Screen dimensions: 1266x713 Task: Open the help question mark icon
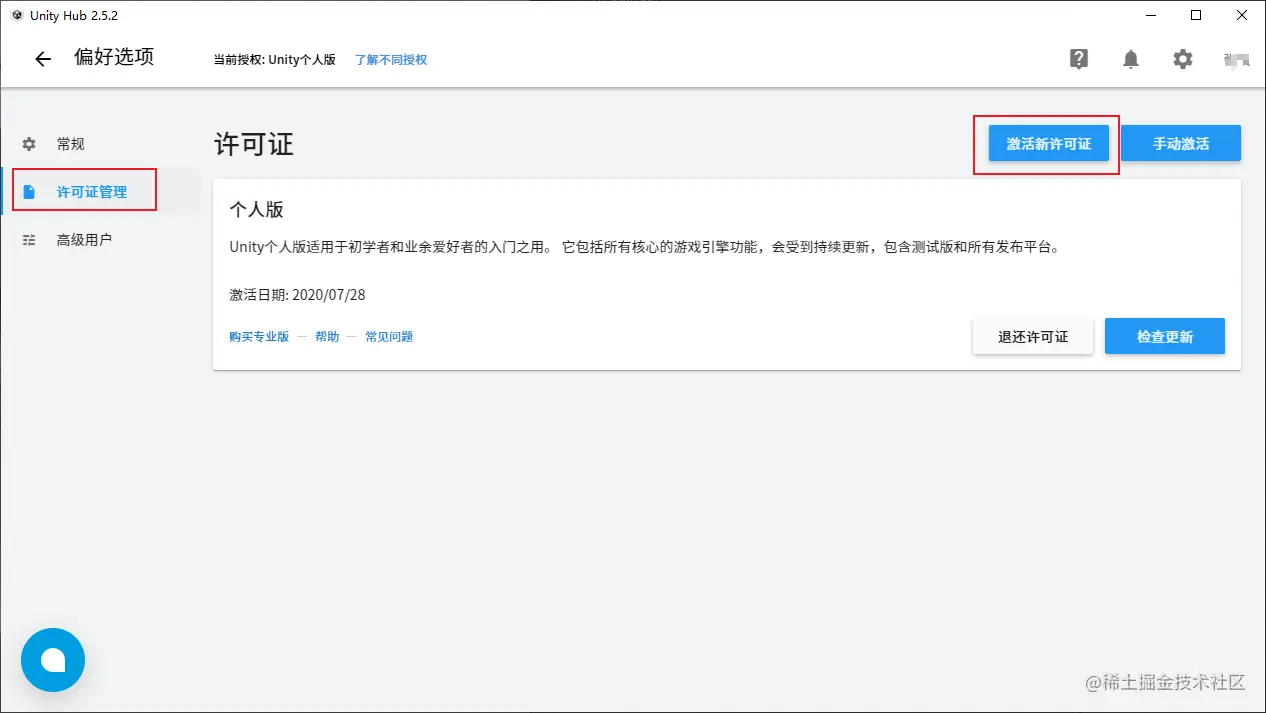point(1079,59)
